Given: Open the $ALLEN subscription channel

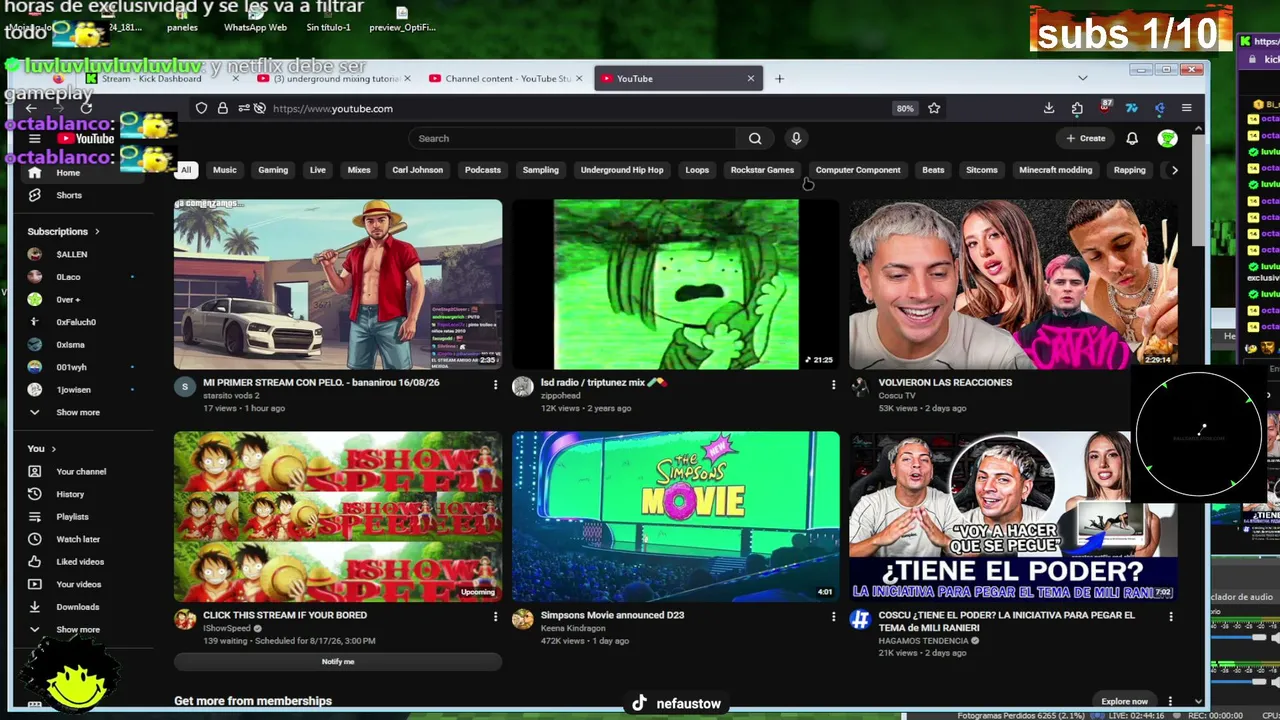Looking at the screenshot, I should click(72, 255).
